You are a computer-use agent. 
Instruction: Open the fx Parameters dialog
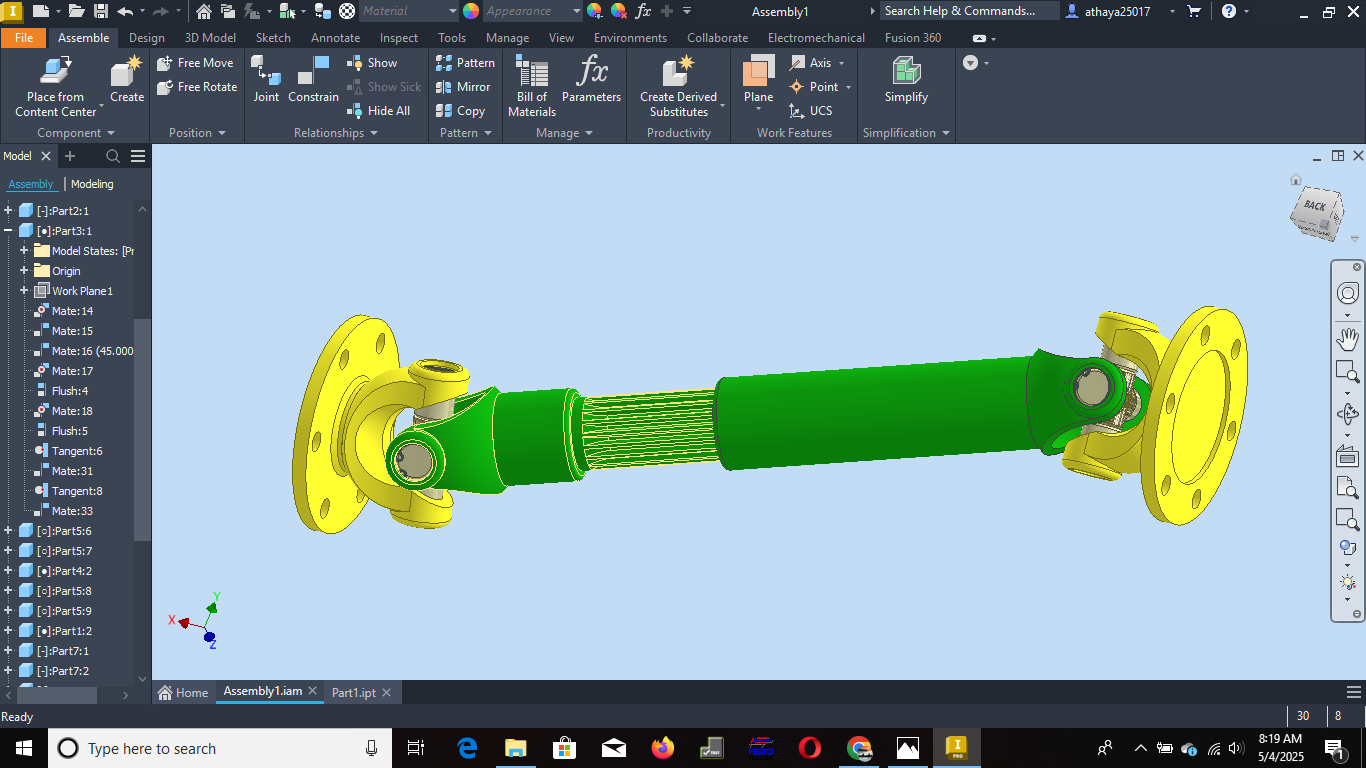591,72
